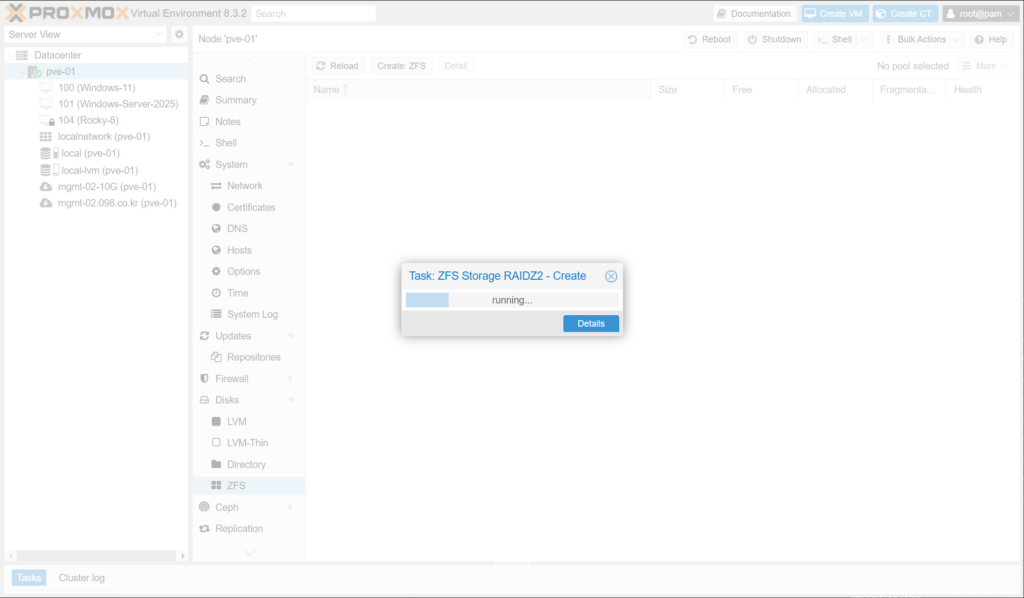Open the root@pam user menu
1024x598 pixels.
(x=979, y=14)
